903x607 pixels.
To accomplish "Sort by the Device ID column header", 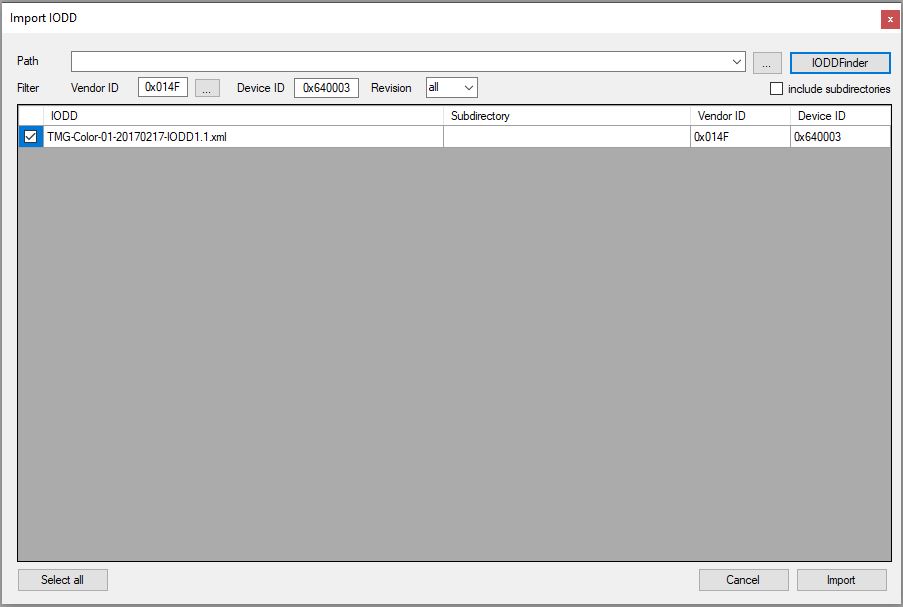I will (838, 114).
